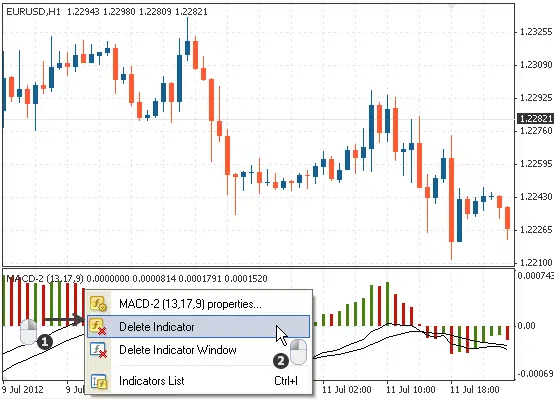Select Delete Indicator from context menu
Viewport: 554px width, 403px height.
(x=198, y=327)
